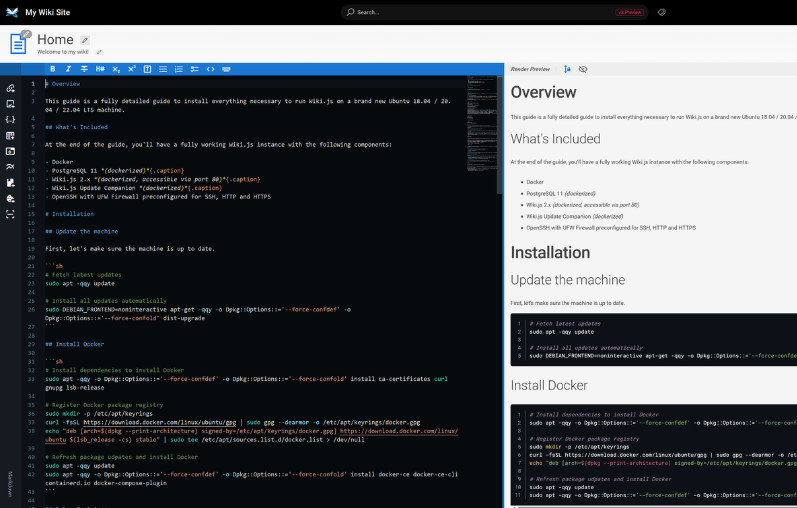Click the editor vertical scrollbar

coord(500,135)
